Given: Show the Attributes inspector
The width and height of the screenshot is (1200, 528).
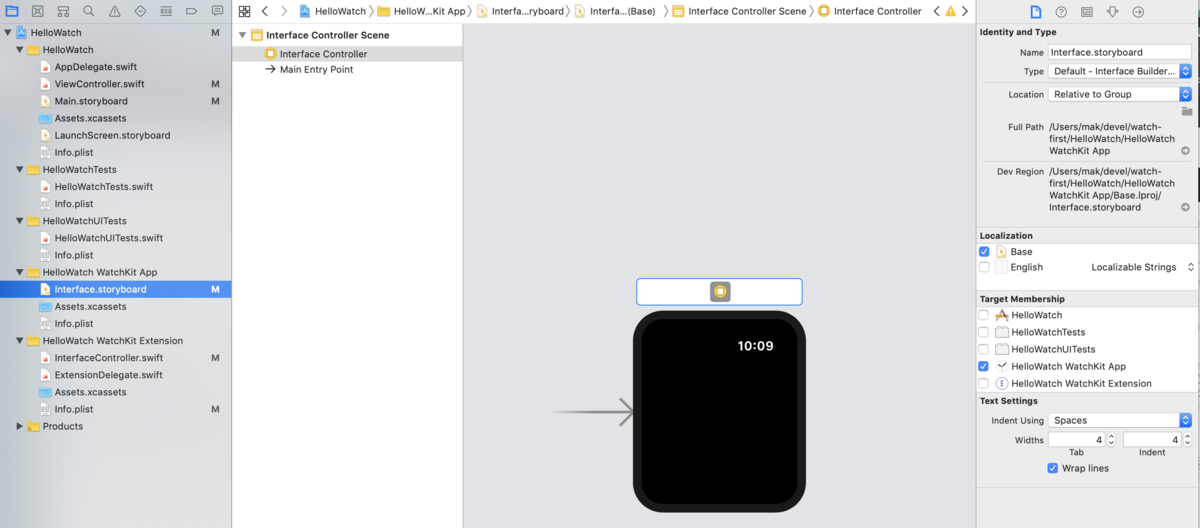Looking at the screenshot, I should [x=1112, y=11].
